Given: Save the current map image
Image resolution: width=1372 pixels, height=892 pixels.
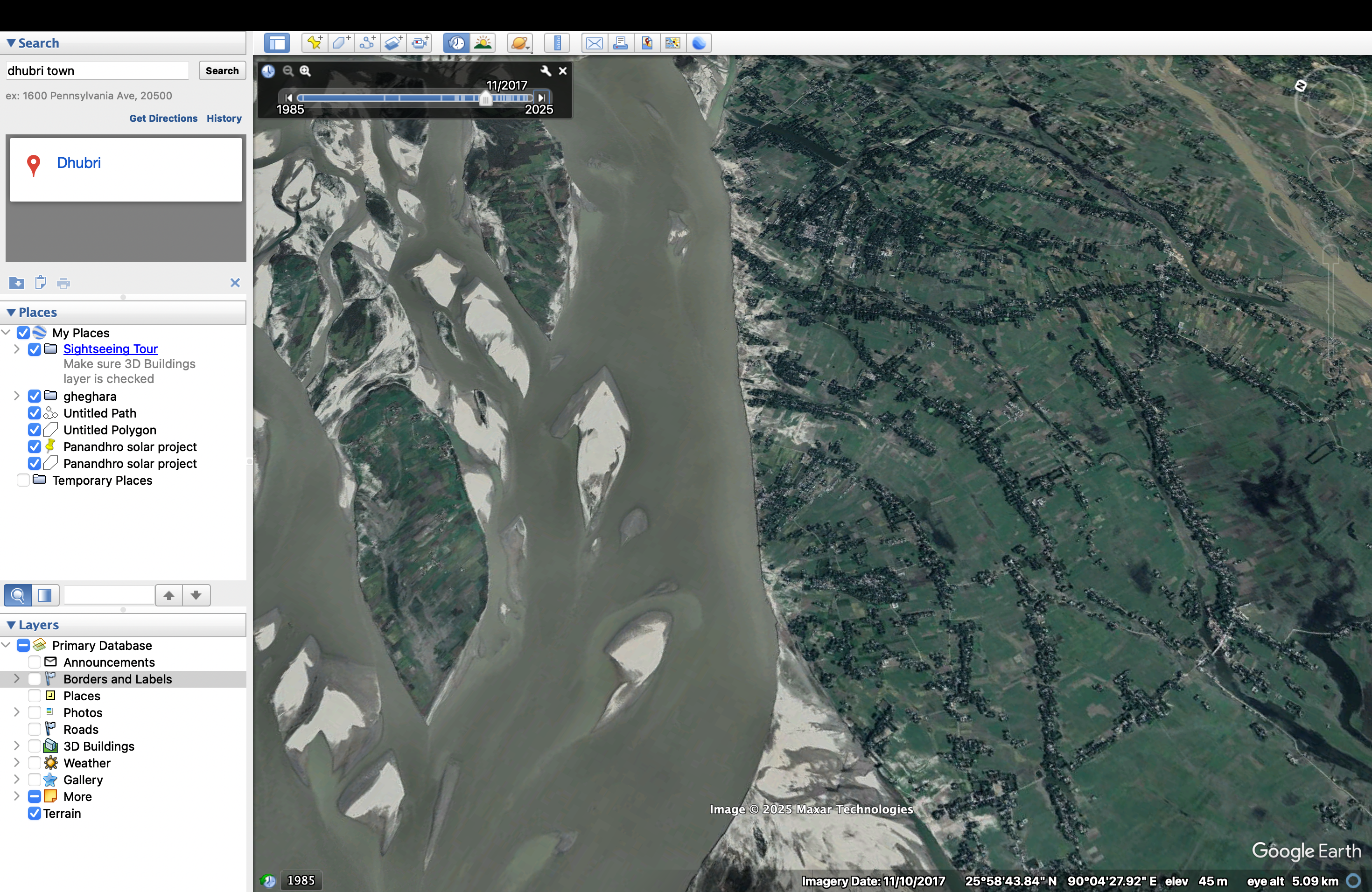Looking at the screenshot, I should (647, 42).
